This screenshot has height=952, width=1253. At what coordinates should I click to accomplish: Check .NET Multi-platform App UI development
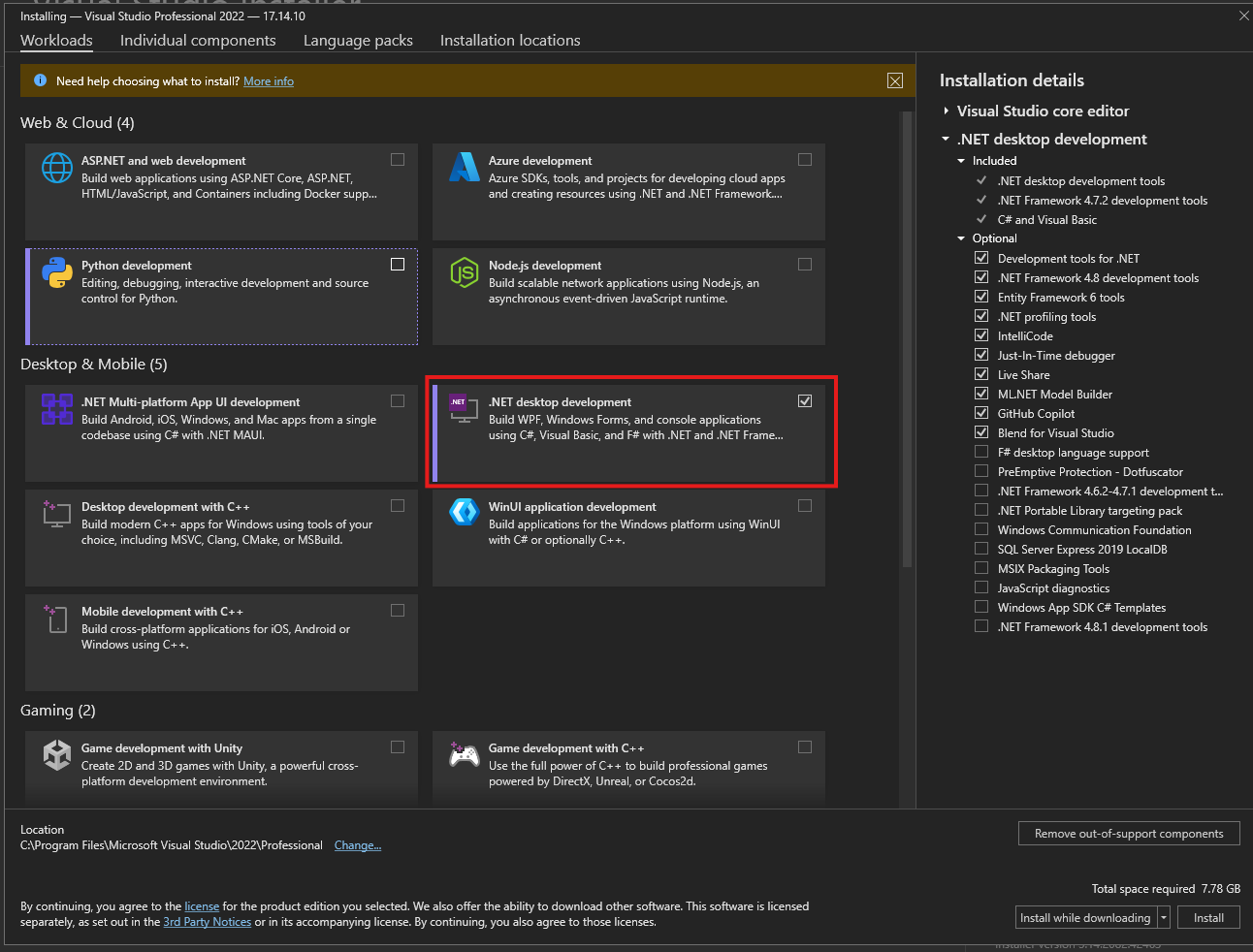pos(398,400)
